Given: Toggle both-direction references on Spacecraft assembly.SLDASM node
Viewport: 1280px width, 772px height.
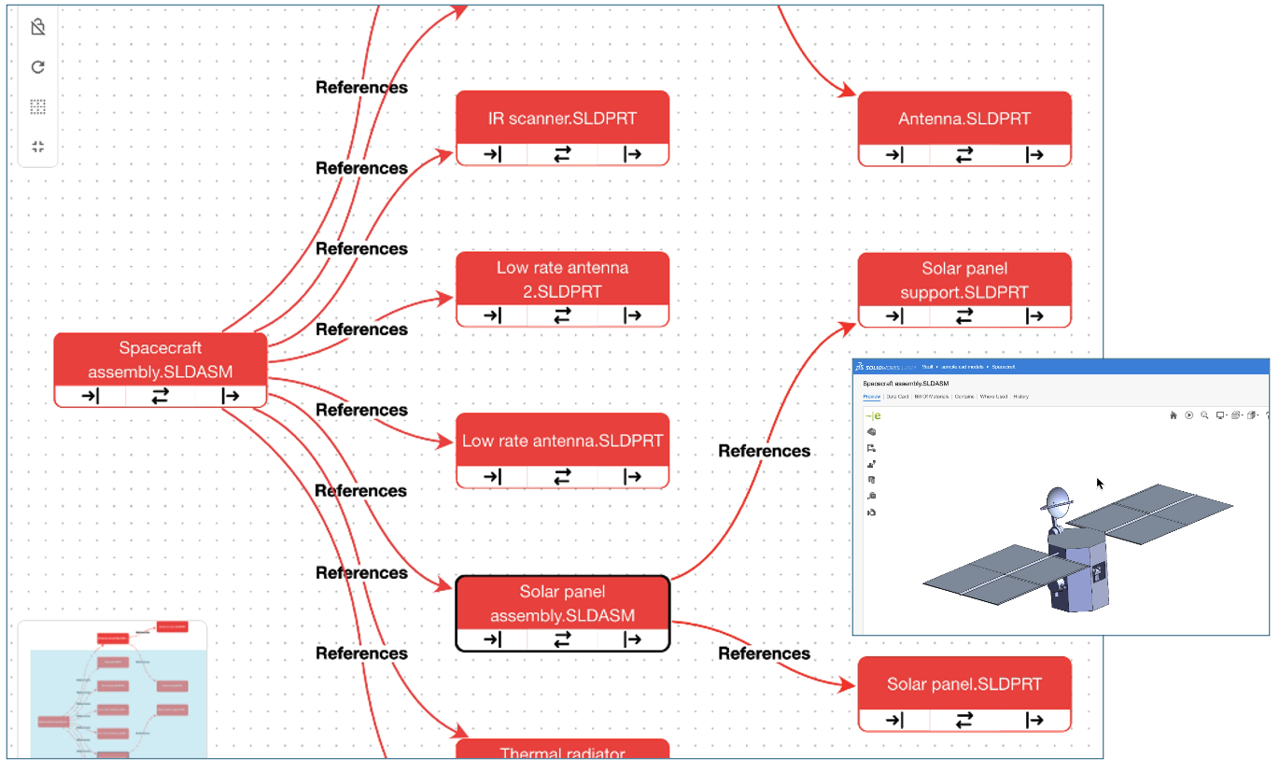Looking at the screenshot, I should click(160, 396).
